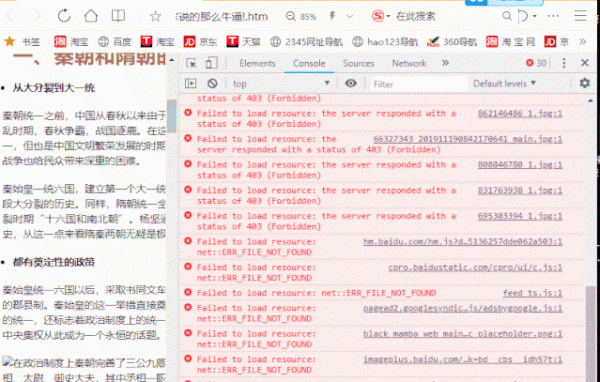Clear the console
The height and width of the screenshot is (382, 600).
click(x=212, y=83)
